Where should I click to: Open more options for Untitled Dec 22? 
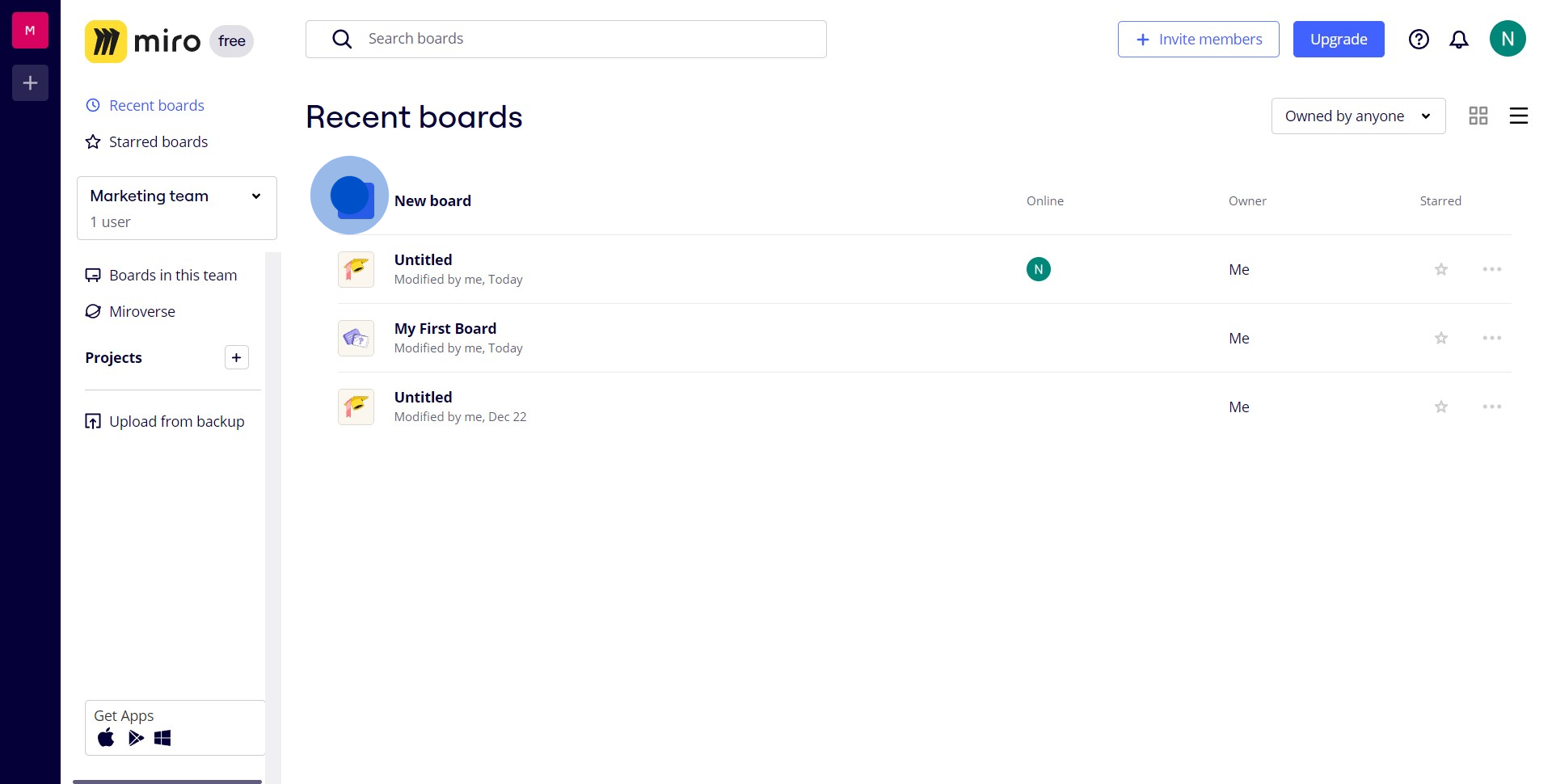point(1492,407)
